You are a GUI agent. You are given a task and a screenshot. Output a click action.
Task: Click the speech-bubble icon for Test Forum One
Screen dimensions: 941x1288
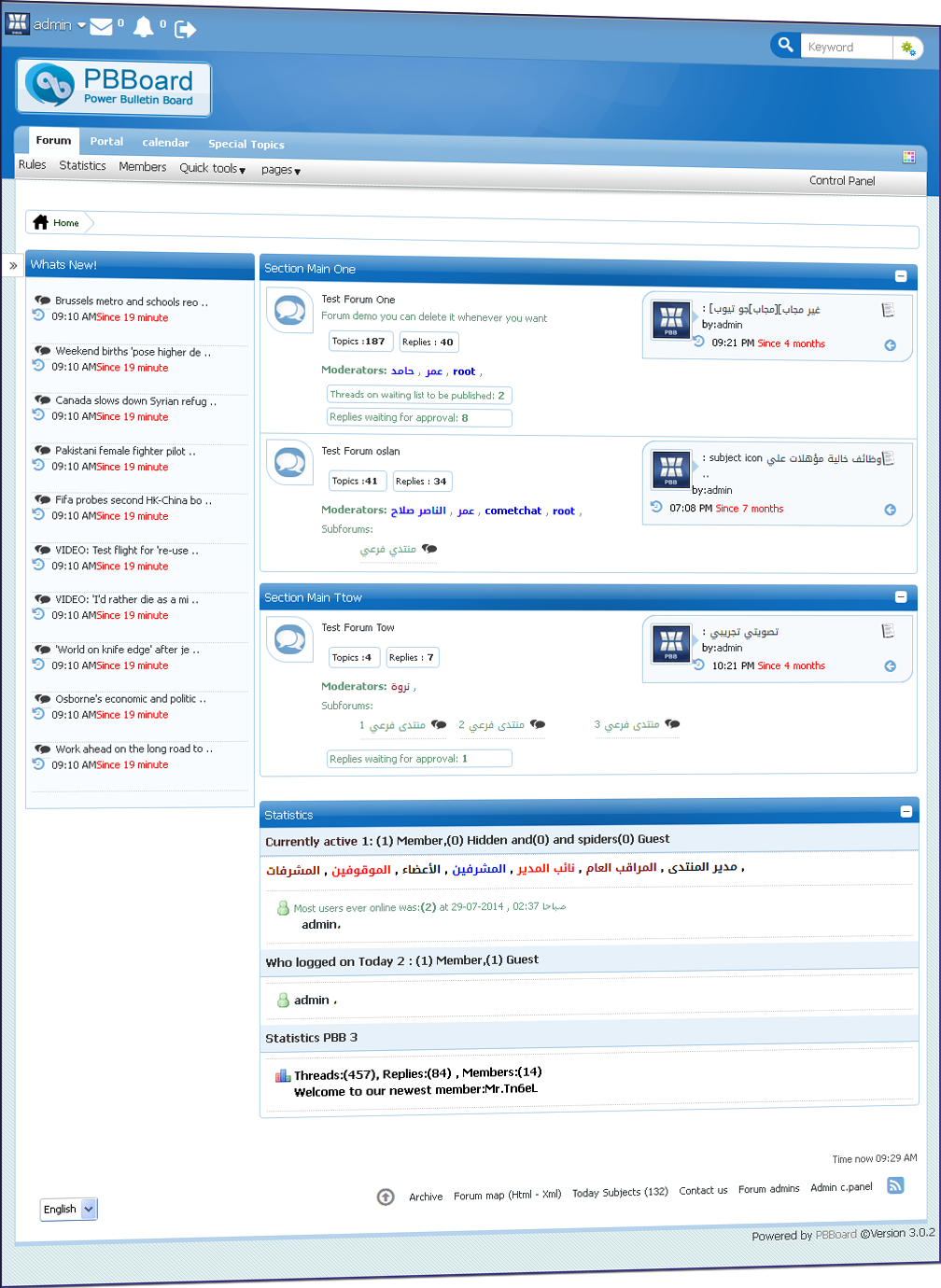289,310
